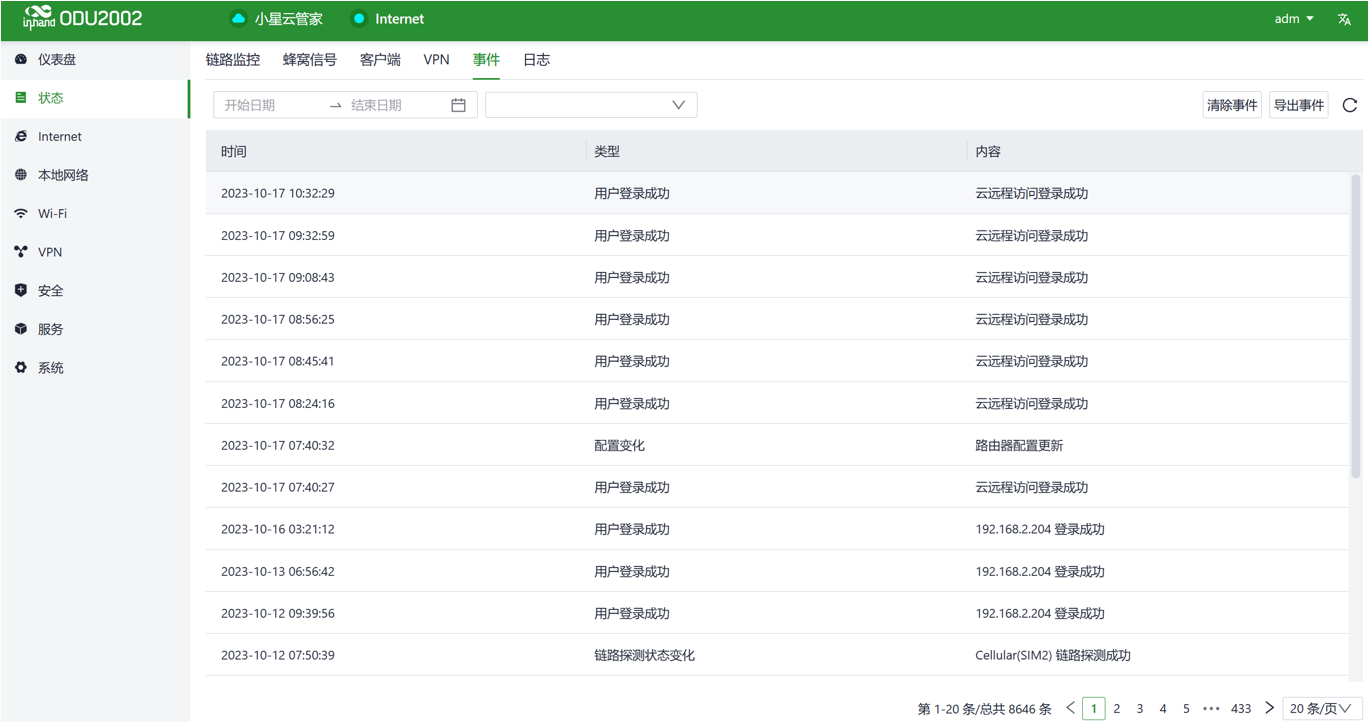1370x722 pixels.
Task: Open 仪表盘 in the sidebar
Action: (95, 60)
